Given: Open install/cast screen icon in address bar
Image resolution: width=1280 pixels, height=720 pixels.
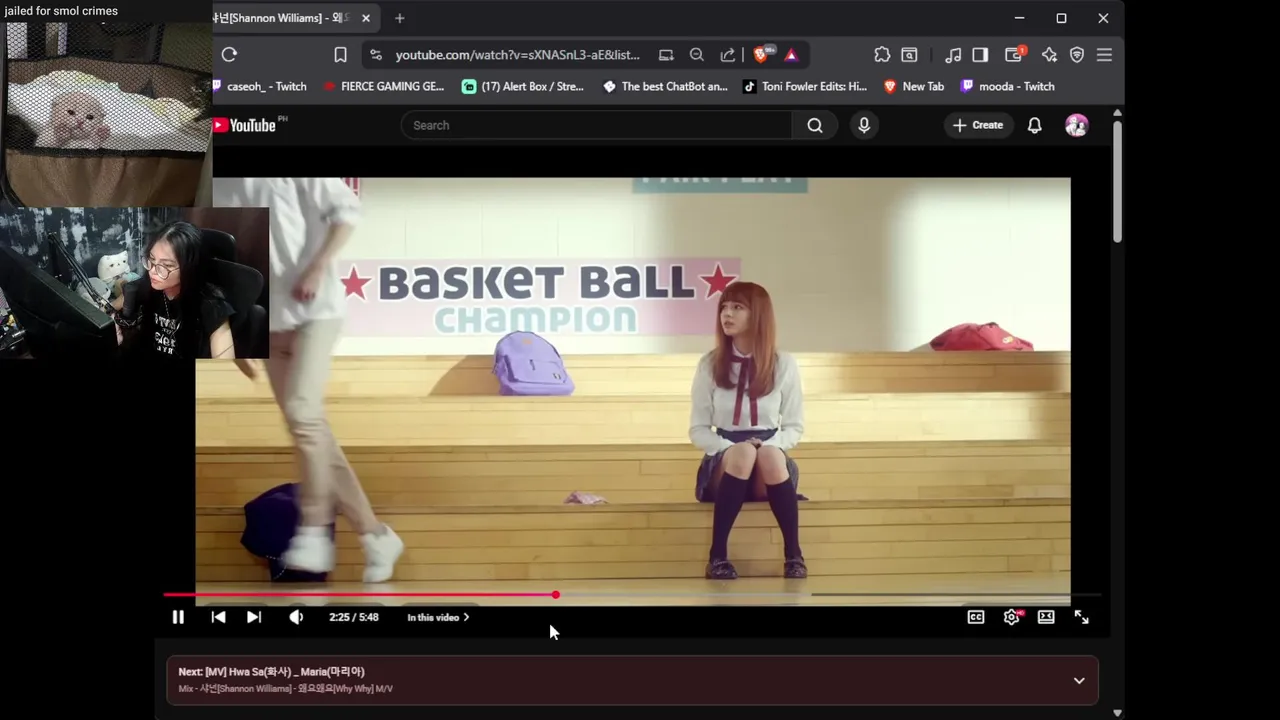Looking at the screenshot, I should tap(666, 55).
